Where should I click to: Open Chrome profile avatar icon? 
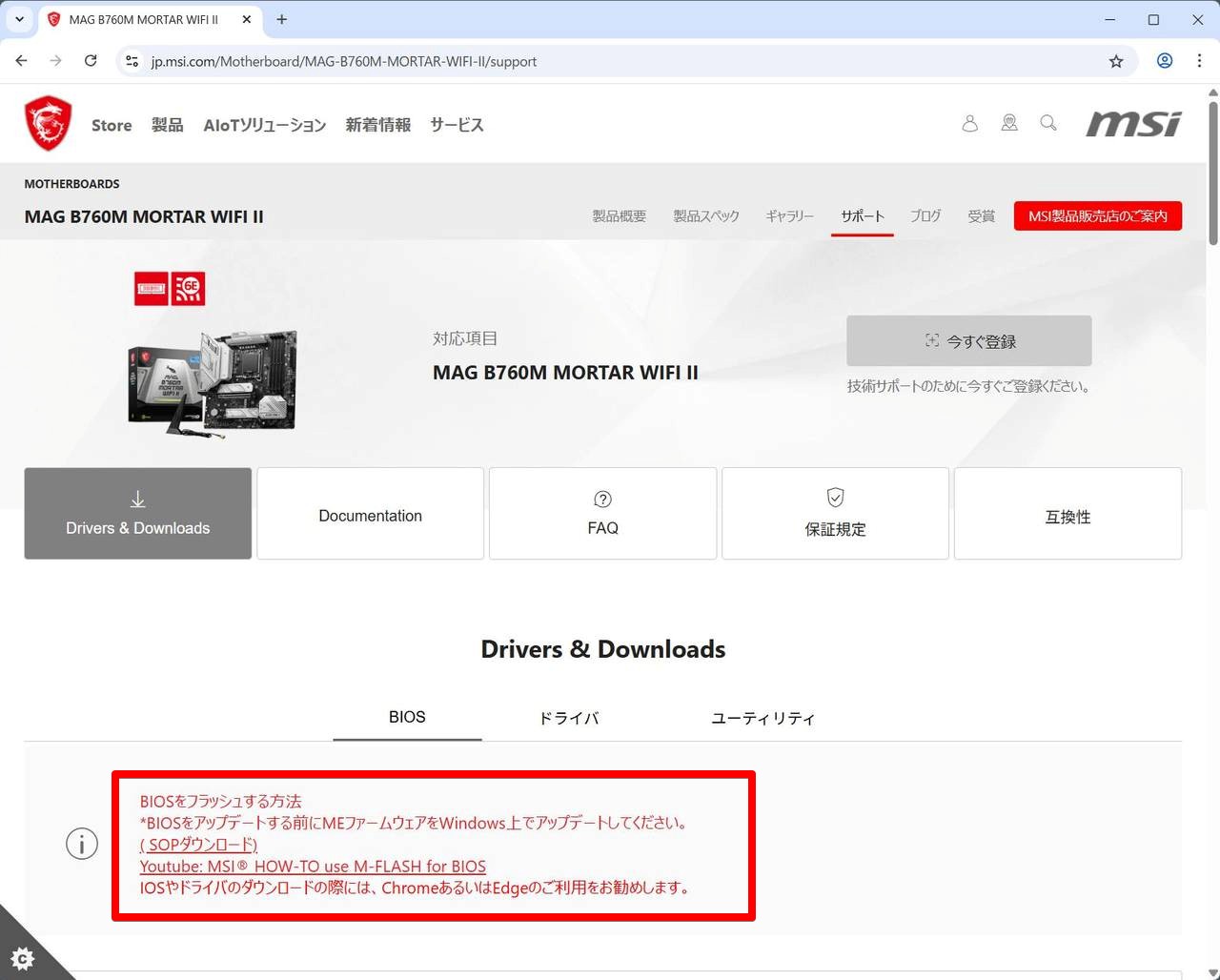[1165, 61]
